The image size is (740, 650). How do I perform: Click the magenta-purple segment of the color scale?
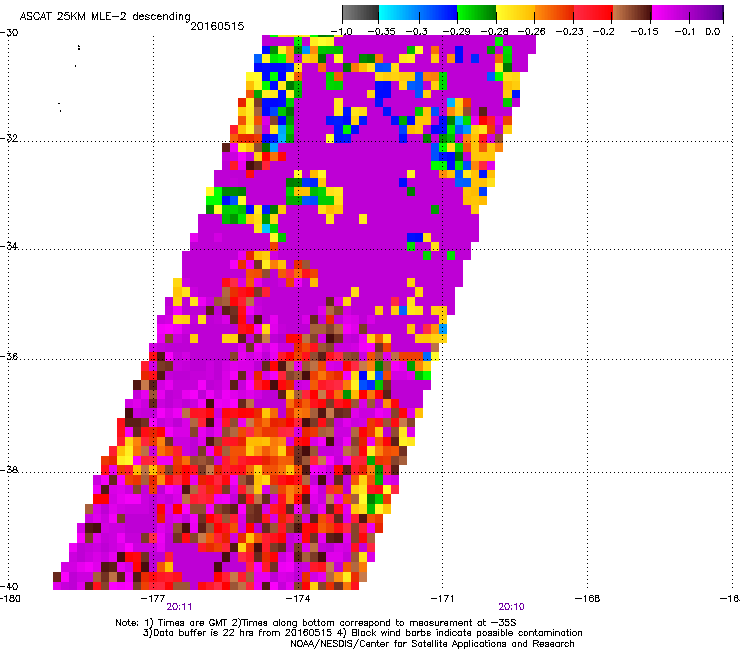click(x=687, y=12)
